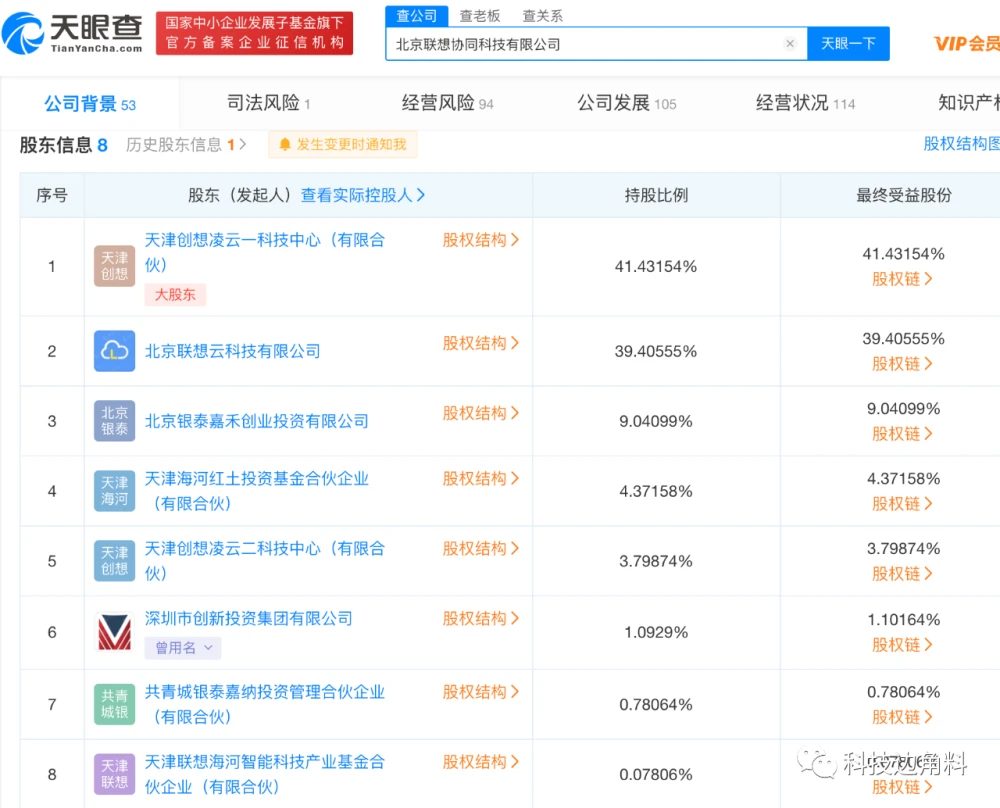Click 发生变更时通知我 bell button
1000x808 pixels.
click(x=342, y=145)
